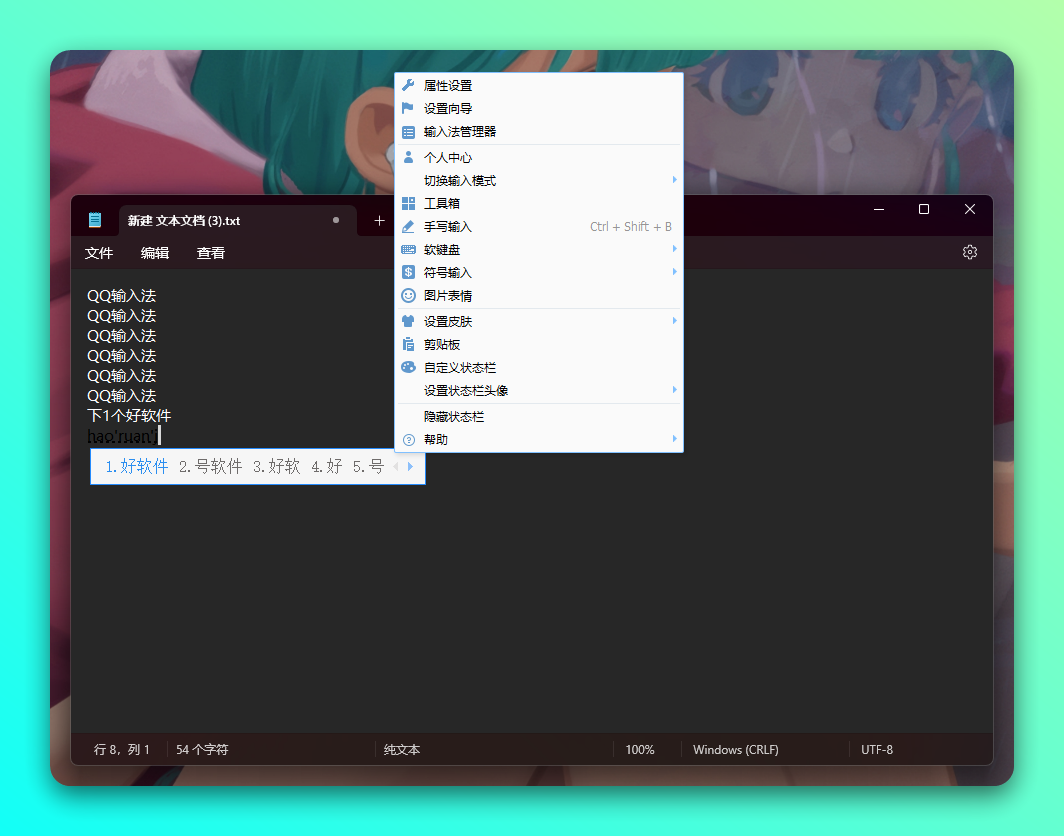Select candidate 2.号软件
This screenshot has width=1064, height=836.
pos(210,466)
